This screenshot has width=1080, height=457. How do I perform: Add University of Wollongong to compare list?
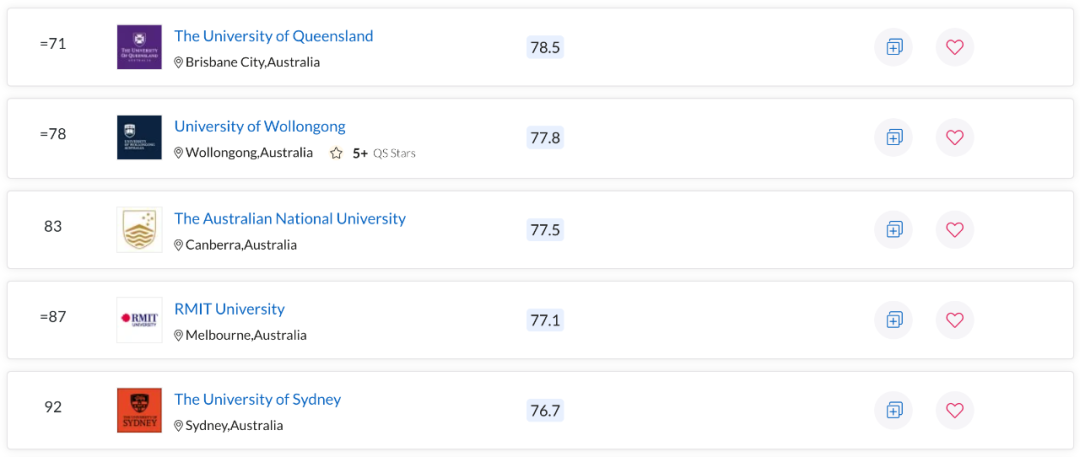point(894,137)
